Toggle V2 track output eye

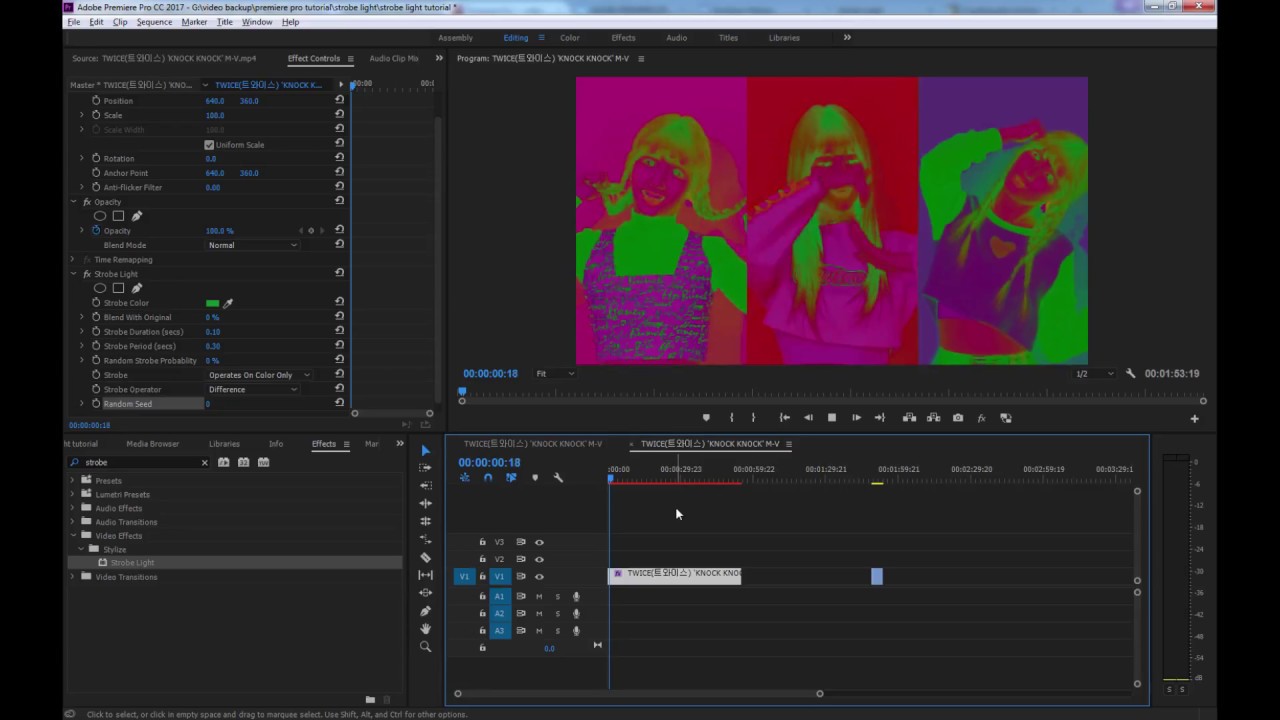[539, 560]
